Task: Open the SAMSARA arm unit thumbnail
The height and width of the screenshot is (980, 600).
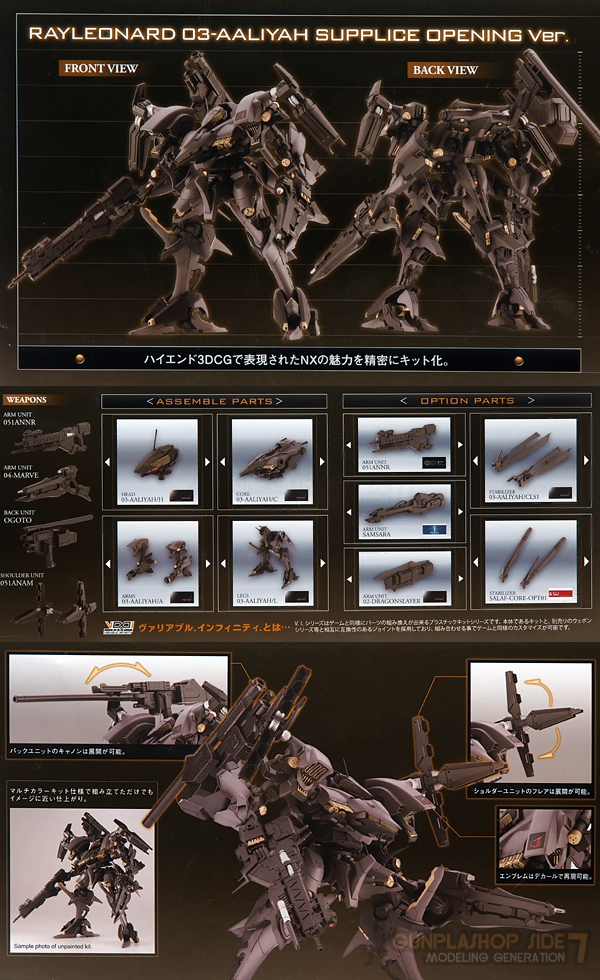Action: [x=404, y=511]
